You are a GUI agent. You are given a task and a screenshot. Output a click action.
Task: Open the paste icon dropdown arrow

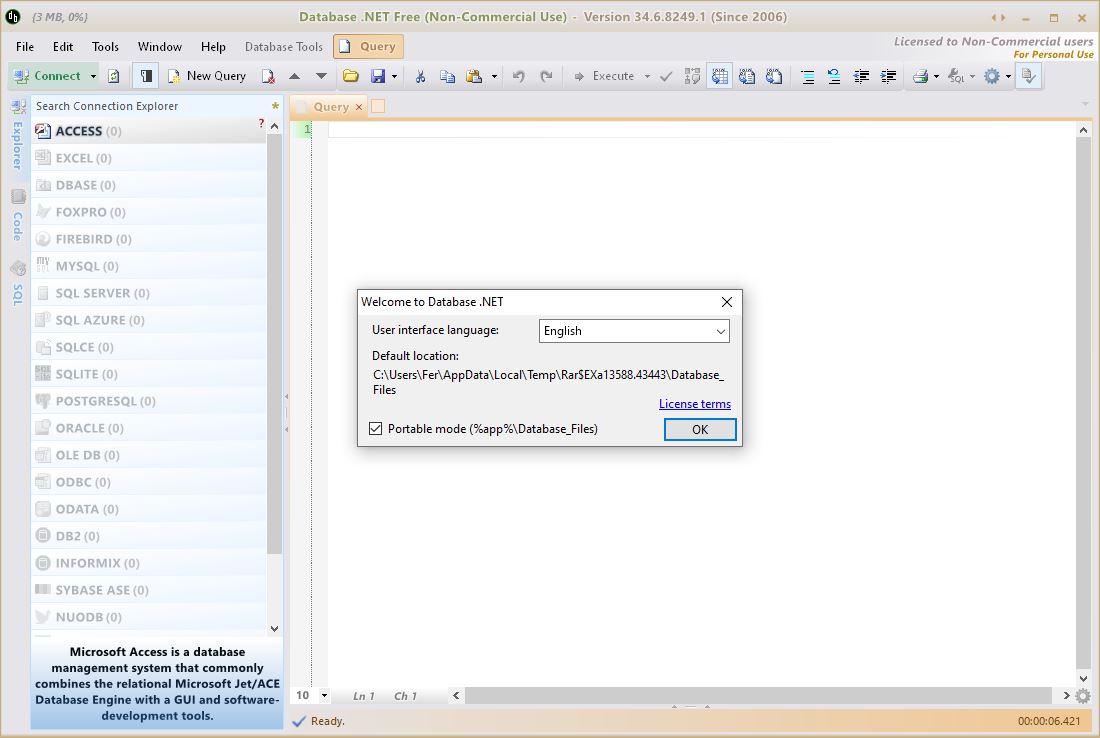click(494, 76)
